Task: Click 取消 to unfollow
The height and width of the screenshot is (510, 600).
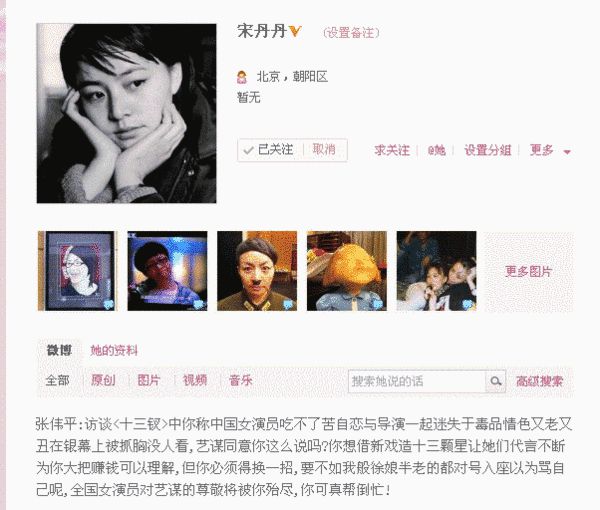Action: [324, 150]
